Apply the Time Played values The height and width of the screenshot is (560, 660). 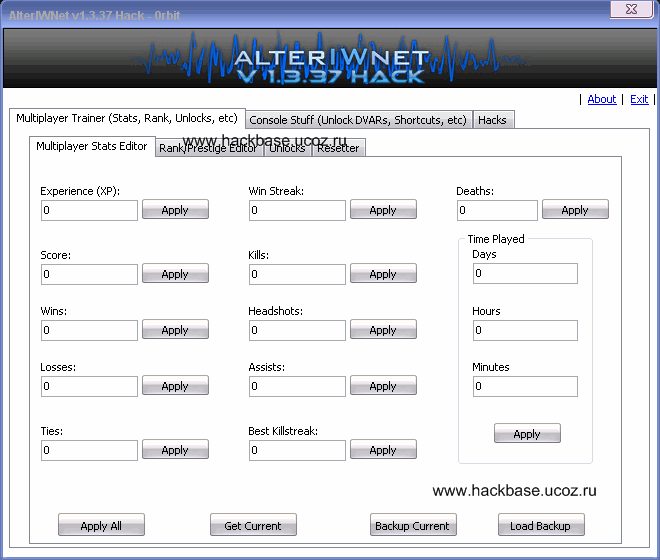coord(527,434)
